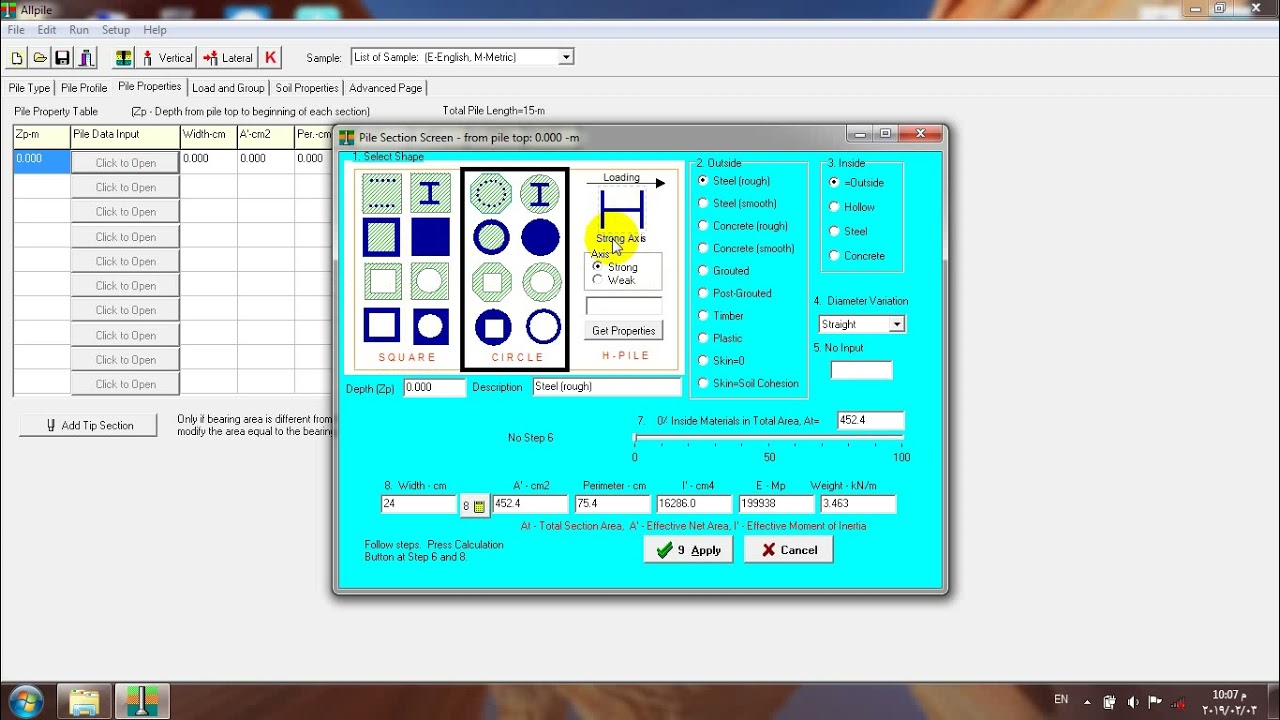This screenshot has width=1280, height=720.
Task: Click the 9 Apply button
Action: pyautogui.click(x=689, y=550)
